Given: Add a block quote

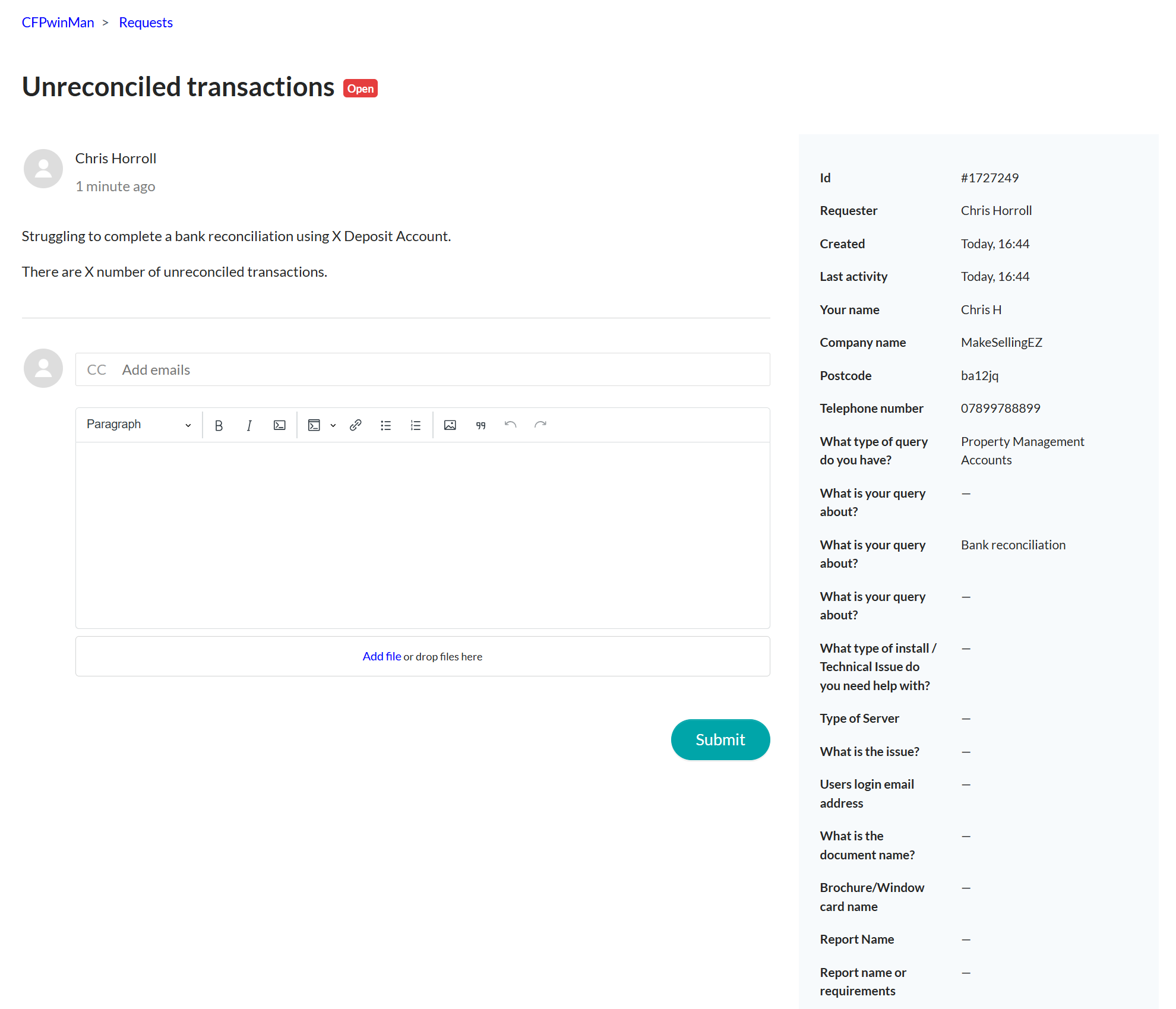Looking at the screenshot, I should tap(480, 425).
